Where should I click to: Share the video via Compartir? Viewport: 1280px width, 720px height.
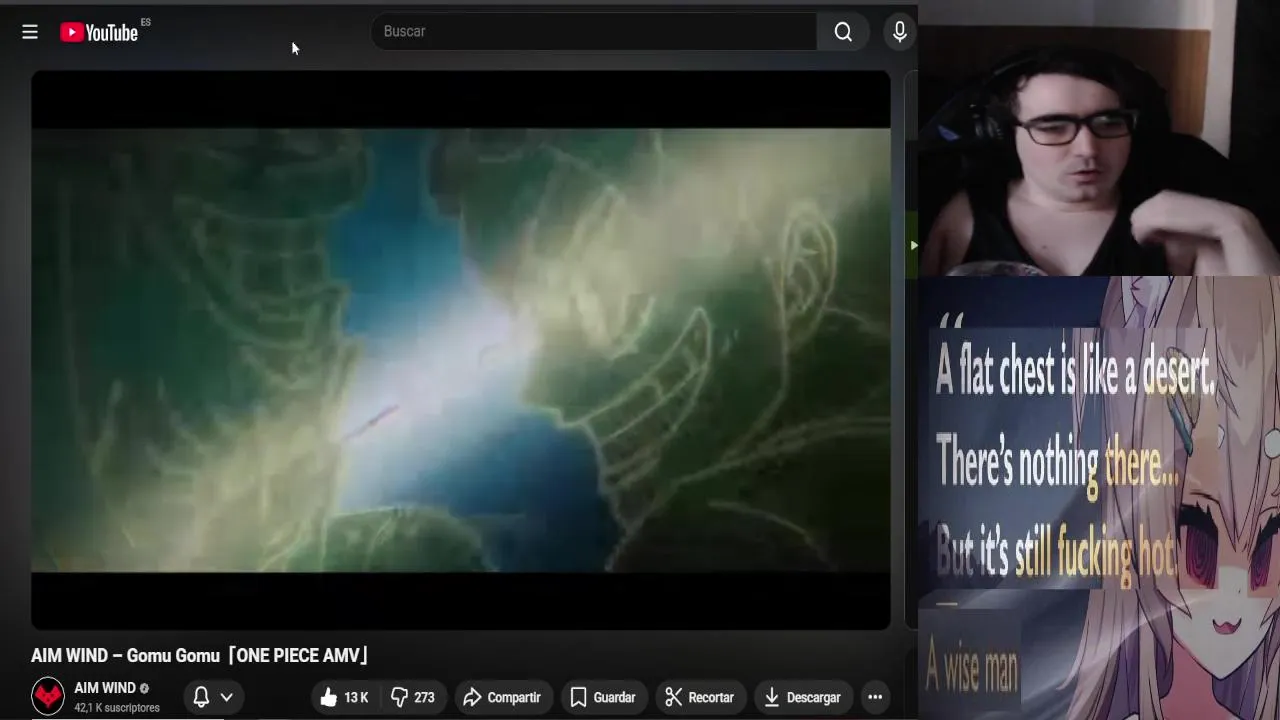click(x=502, y=697)
